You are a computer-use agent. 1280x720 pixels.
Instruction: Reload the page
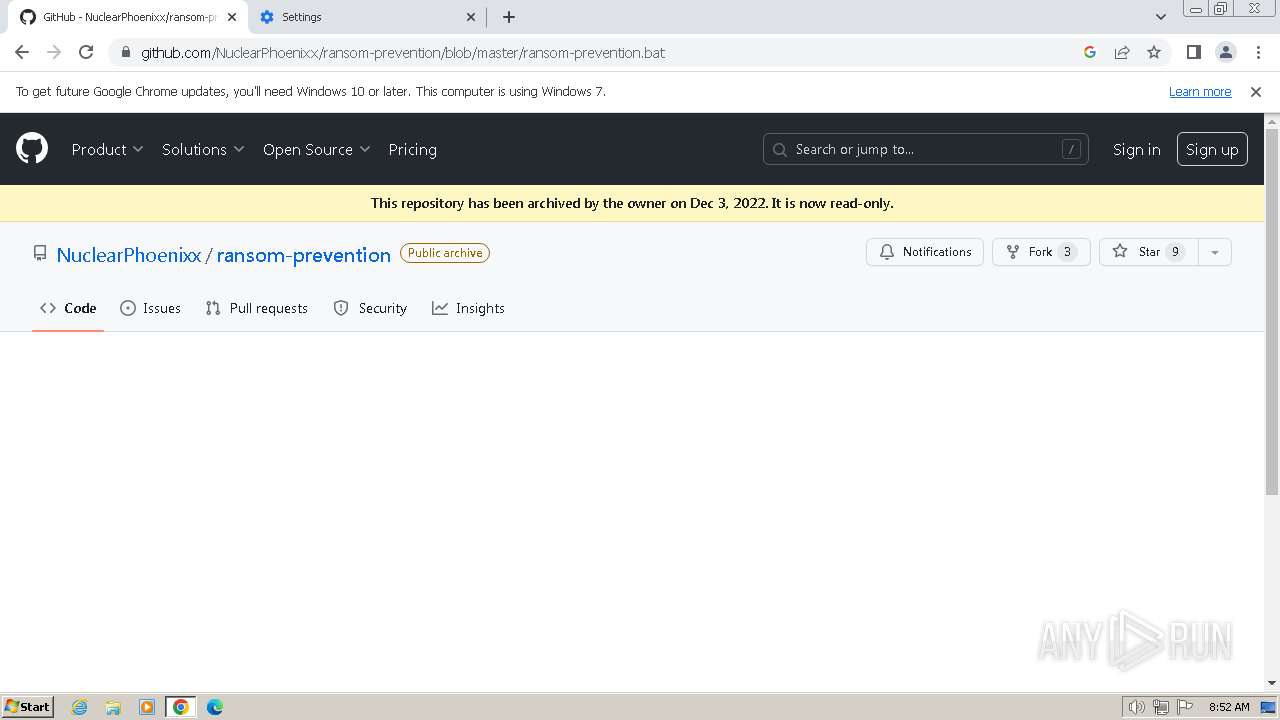(86, 52)
